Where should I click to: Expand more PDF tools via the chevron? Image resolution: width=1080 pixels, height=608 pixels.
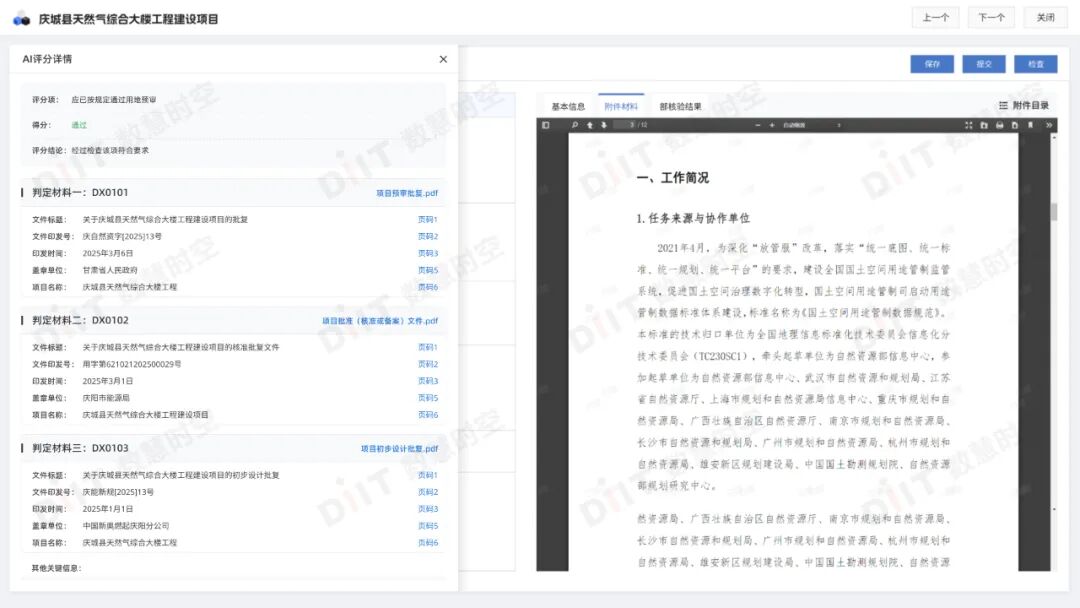pos(1049,124)
